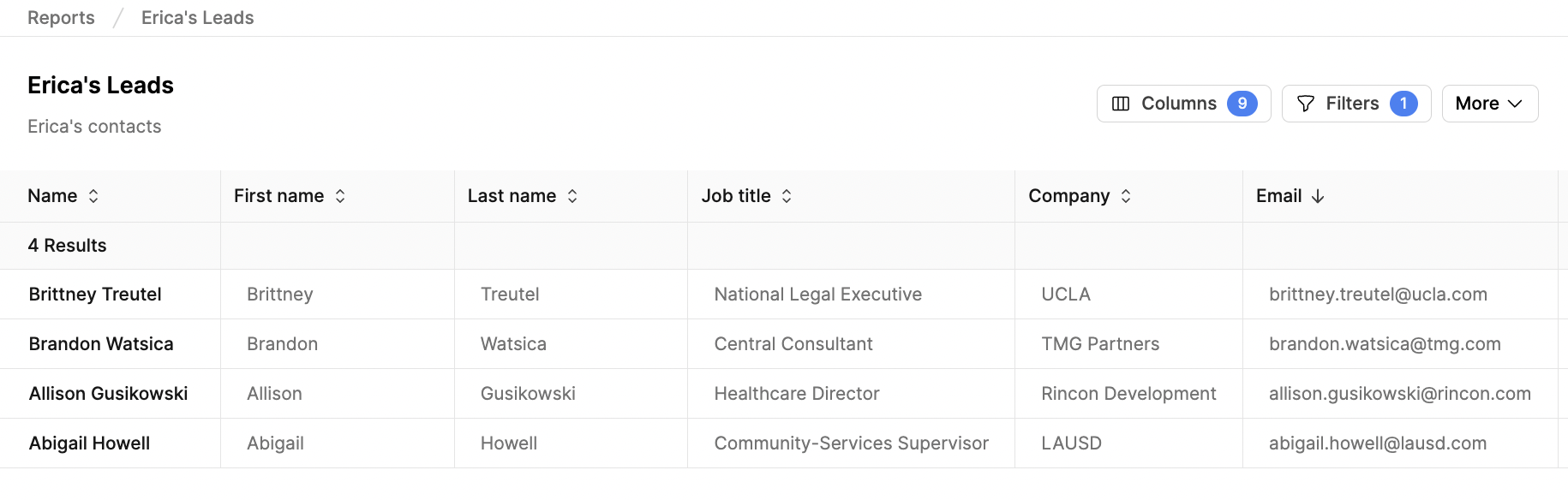Toggle the Email descending sort arrow
This screenshot has height=500, width=1568.
(x=1318, y=196)
